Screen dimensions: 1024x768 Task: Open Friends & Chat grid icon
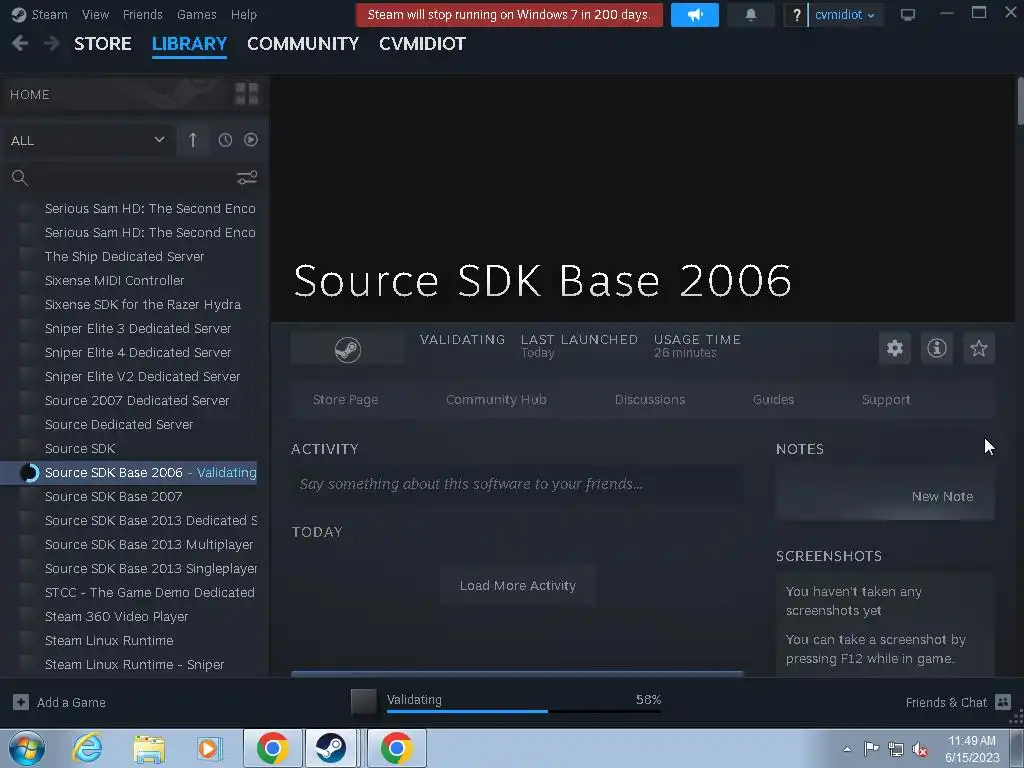click(x=1003, y=702)
